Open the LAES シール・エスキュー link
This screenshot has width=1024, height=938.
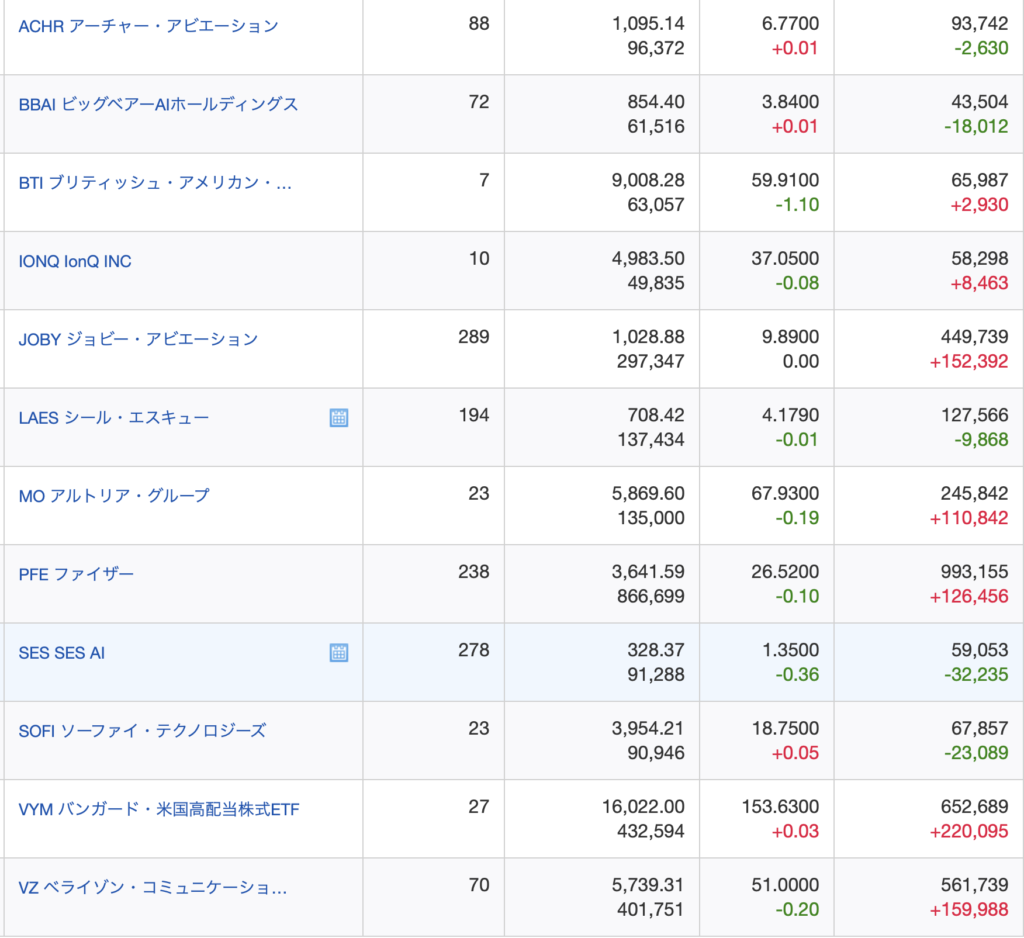click(x=114, y=417)
